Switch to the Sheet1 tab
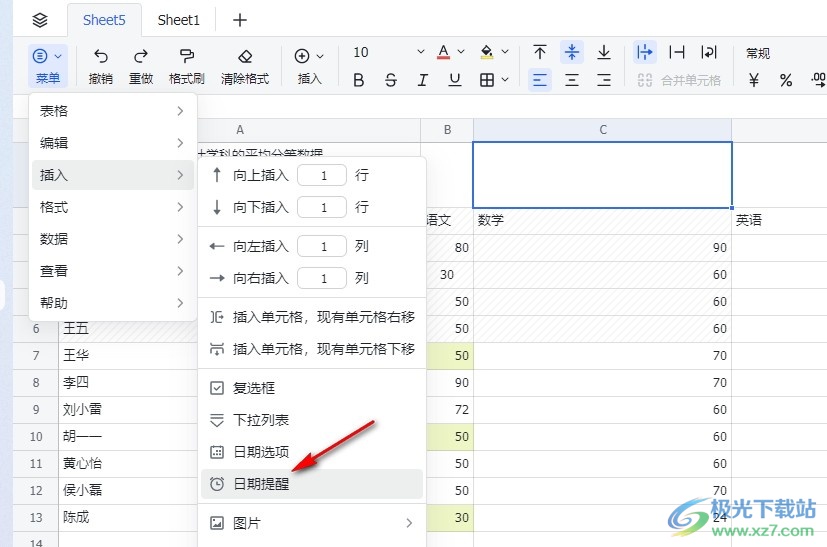This screenshot has height=547, width=827. coord(179,20)
